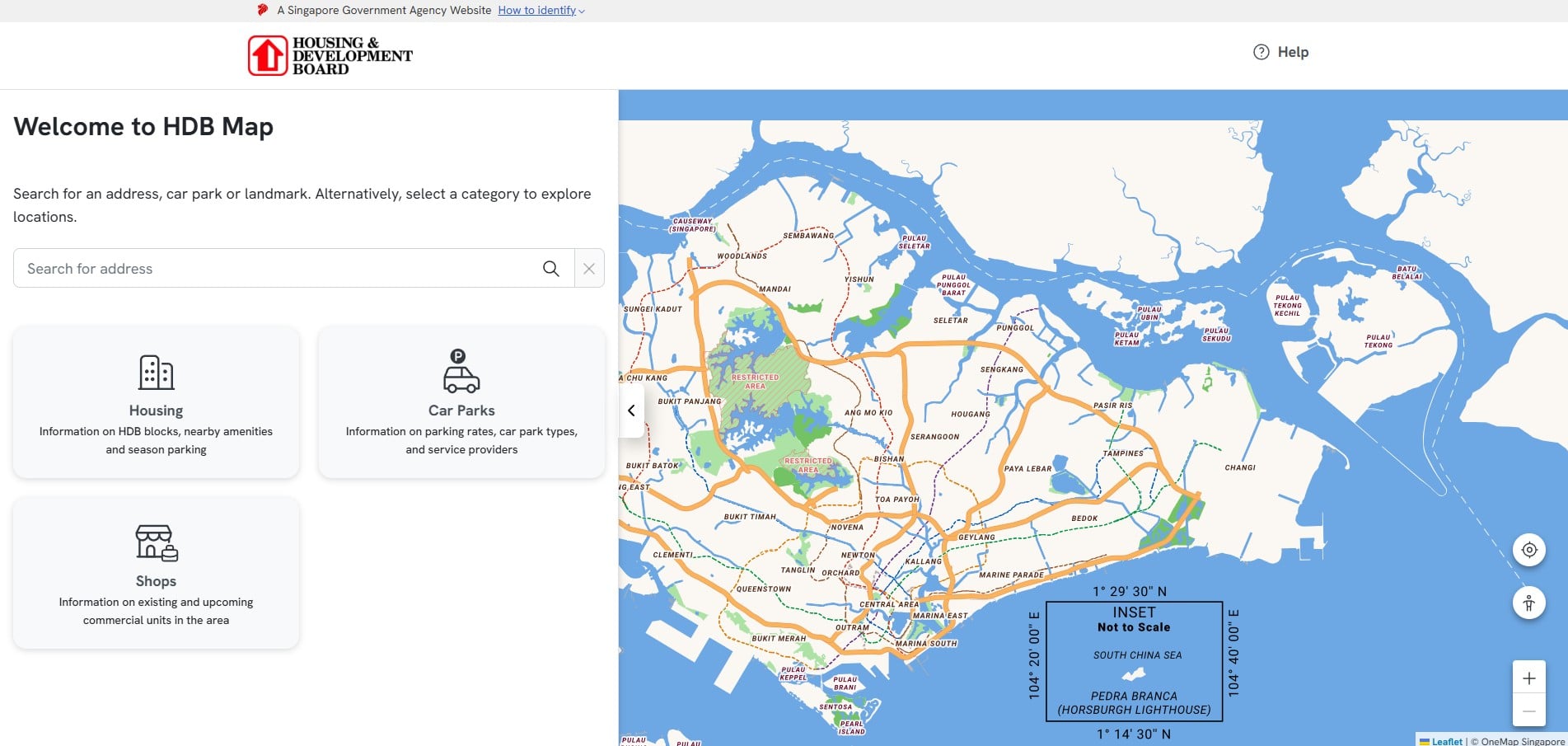Click the Punggol label on the map
Viewport: 1568px width, 746px height.
point(1015,328)
